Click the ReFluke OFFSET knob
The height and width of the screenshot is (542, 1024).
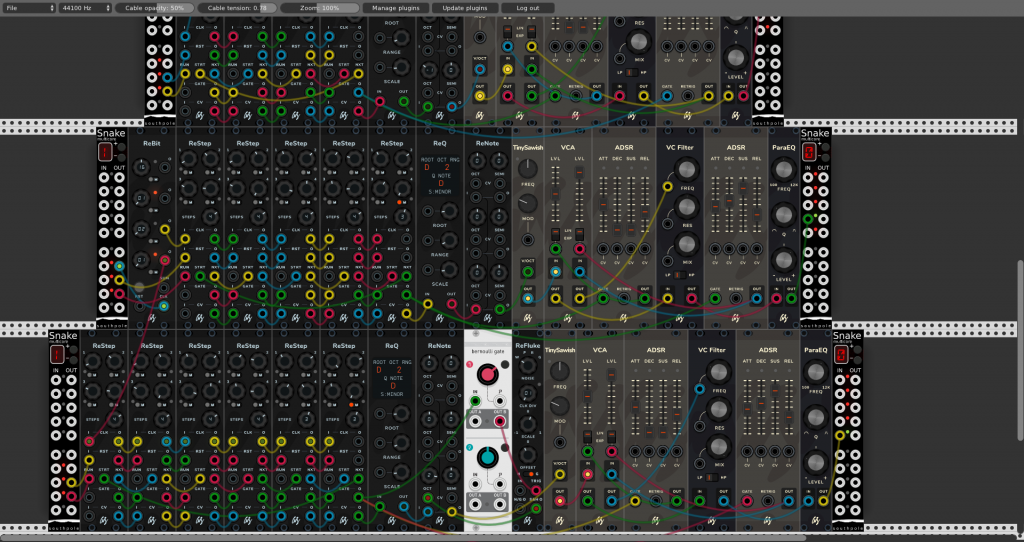pos(528,454)
